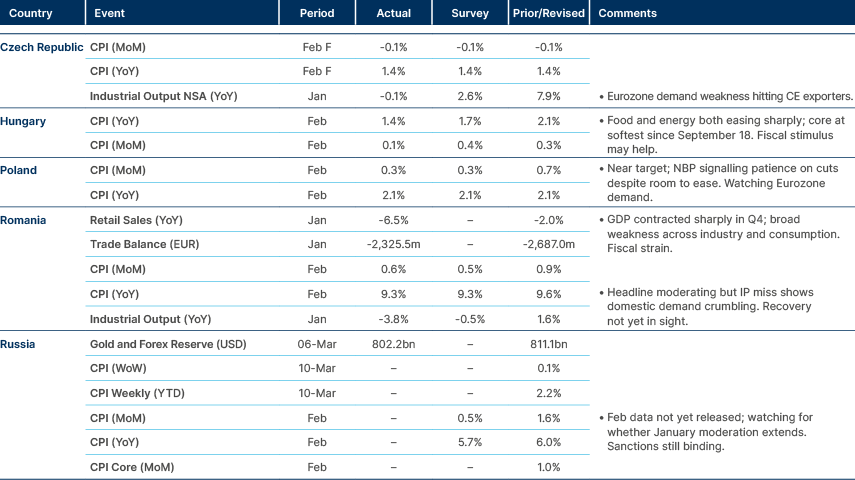Click the Headline moderating comment
The width and height of the screenshot is (855, 480).
(x=706, y=307)
